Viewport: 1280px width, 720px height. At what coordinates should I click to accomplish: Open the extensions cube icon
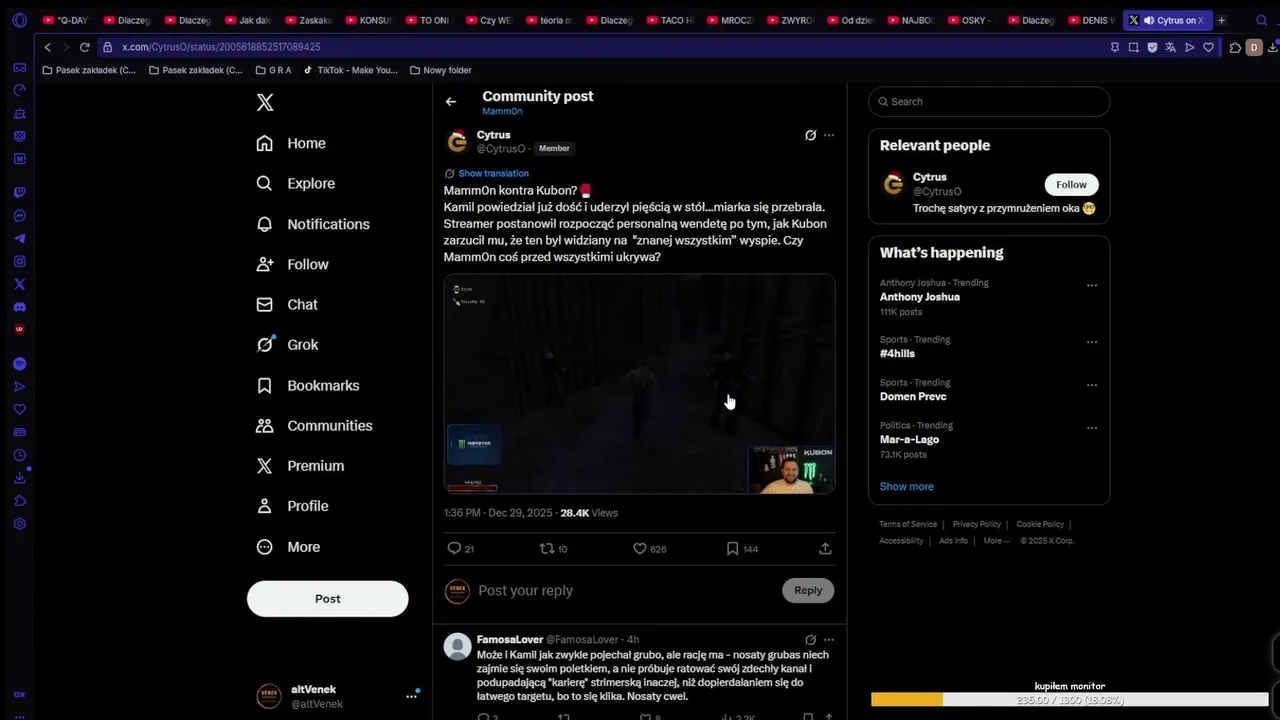tap(1235, 47)
